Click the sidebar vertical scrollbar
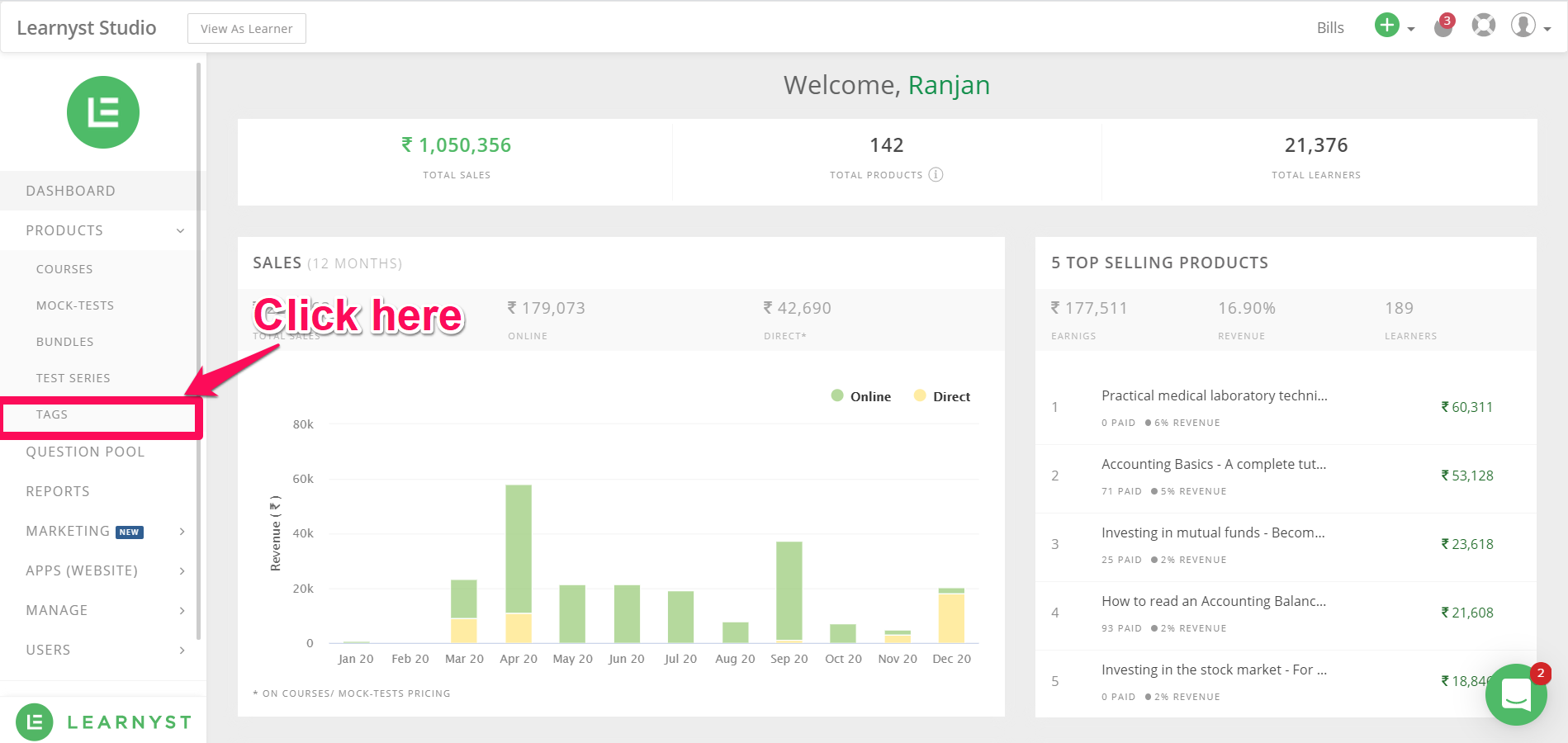The height and width of the screenshot is (743, 1568). click(199, 351)
